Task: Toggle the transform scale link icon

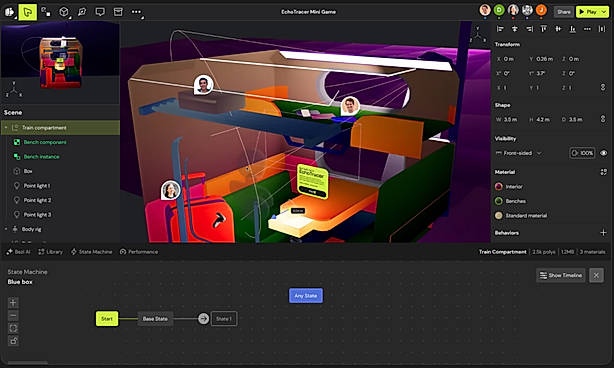Action: 603,87
